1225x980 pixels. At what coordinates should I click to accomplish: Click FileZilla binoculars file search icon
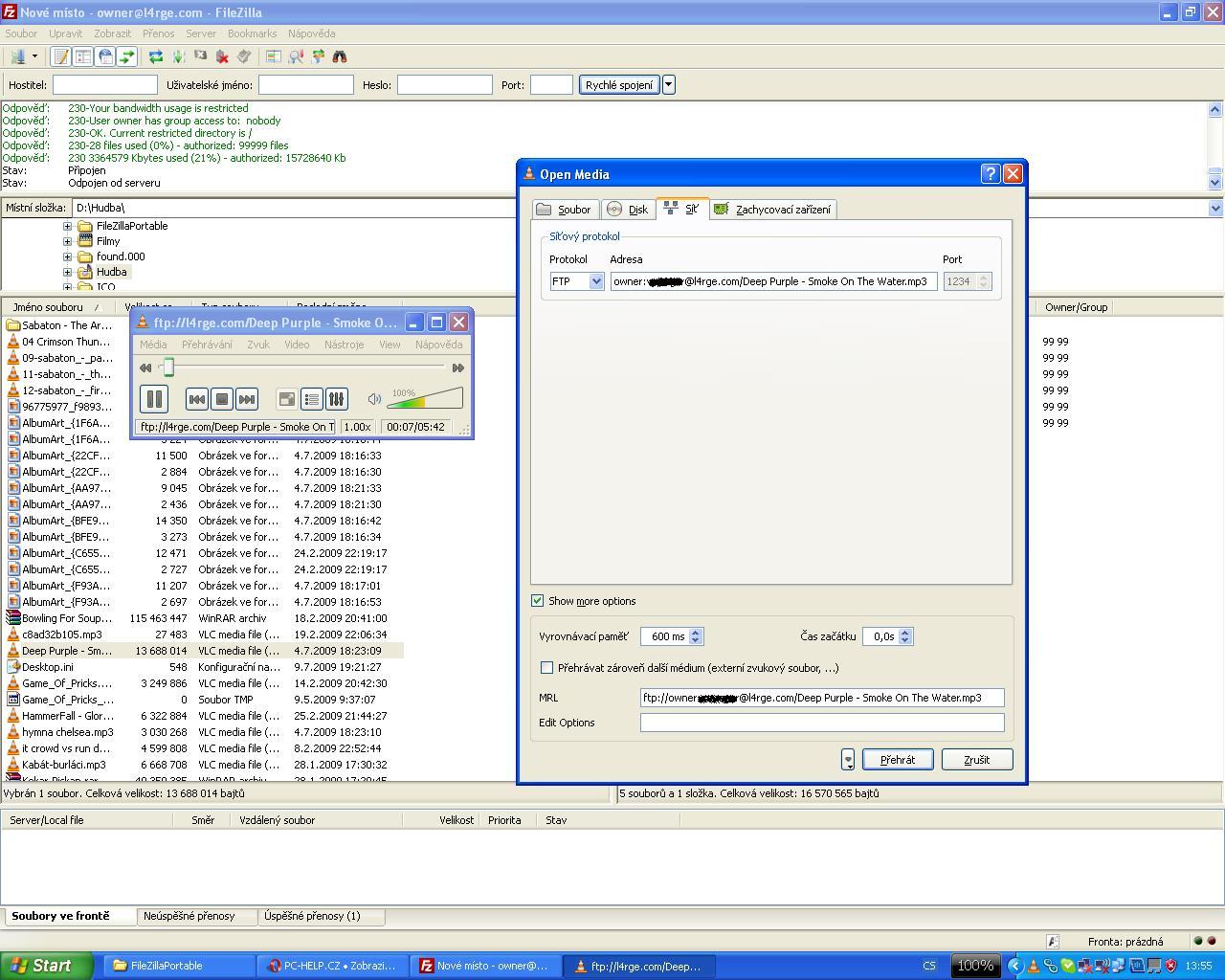[340, 57]
